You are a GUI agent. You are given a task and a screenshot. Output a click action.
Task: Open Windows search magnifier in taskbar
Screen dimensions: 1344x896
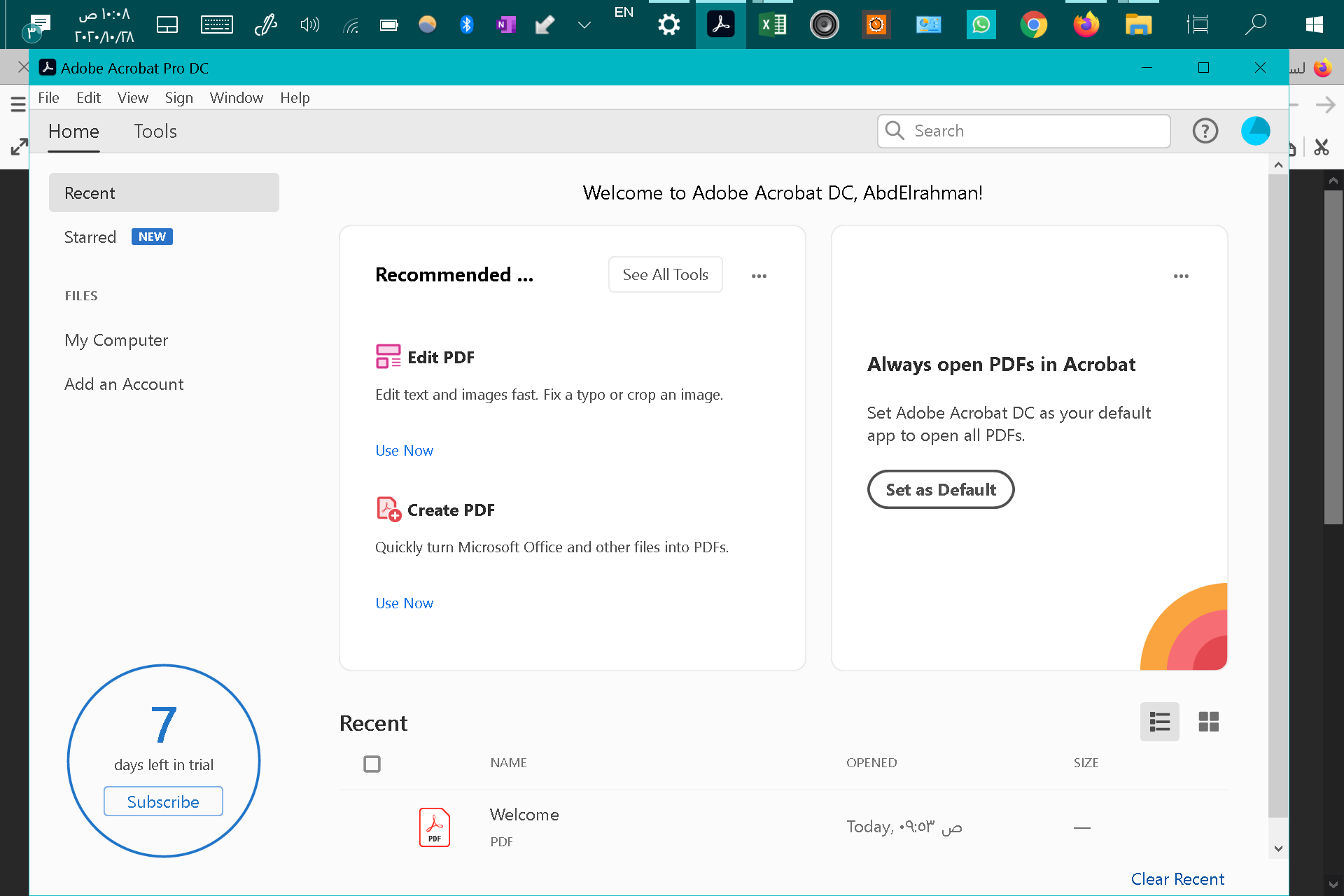tap(1255, 25)
